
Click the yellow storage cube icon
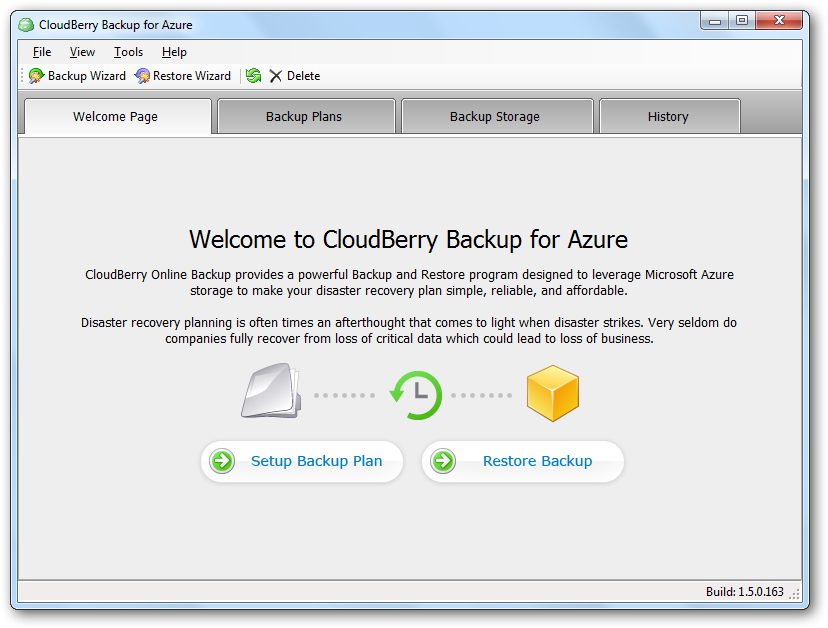(553, 393)
